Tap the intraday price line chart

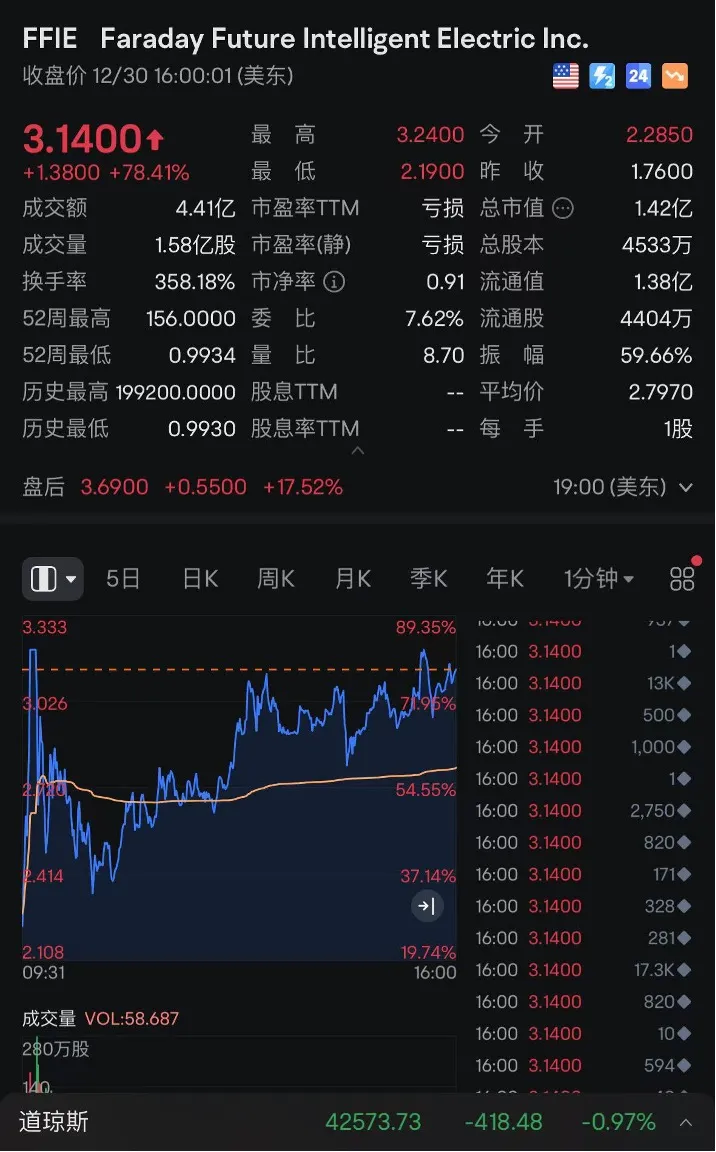click(239, 790)
